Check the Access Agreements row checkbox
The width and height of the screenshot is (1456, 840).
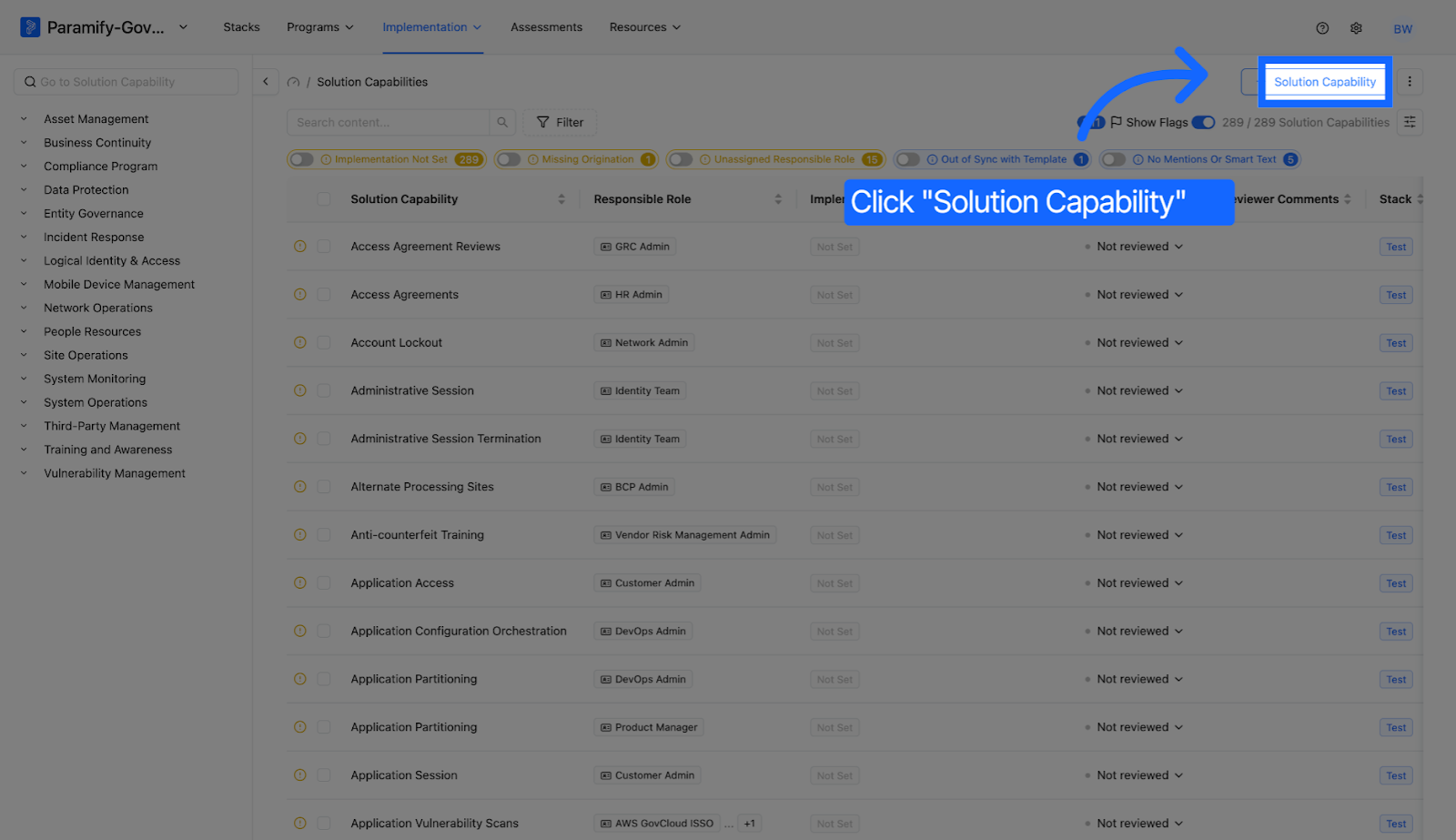coord(324,295)
